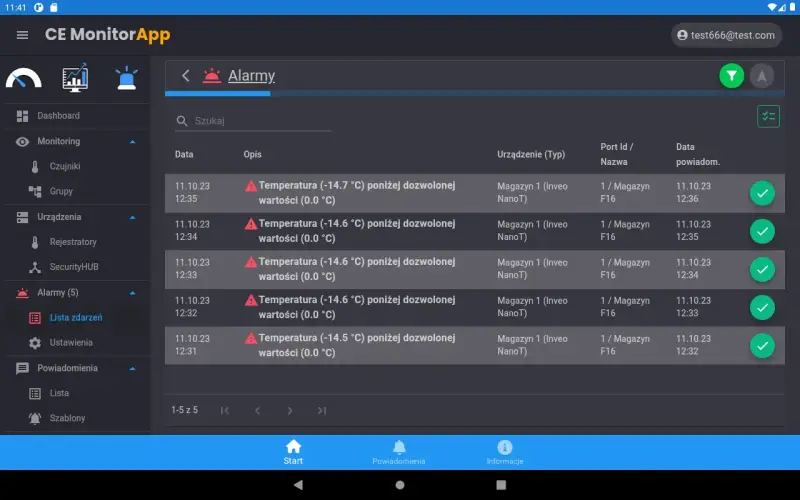Click the gray scroll-to-top arrow button
Screen dimensions: 800x500
762,75
